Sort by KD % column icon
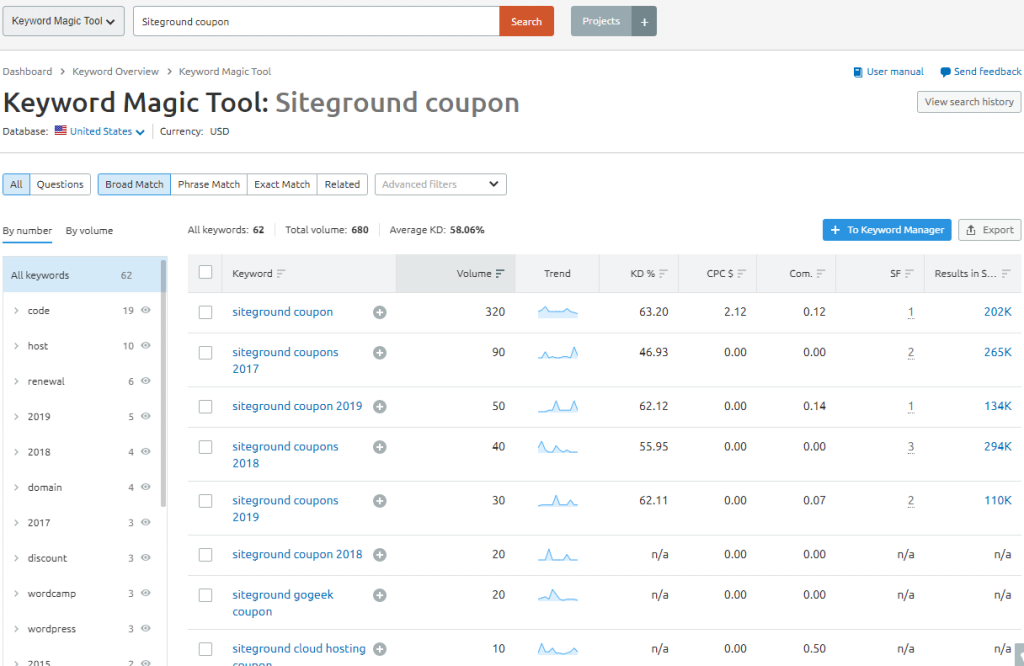This screenshot has height=666, width=1024. tap(664, 274)
